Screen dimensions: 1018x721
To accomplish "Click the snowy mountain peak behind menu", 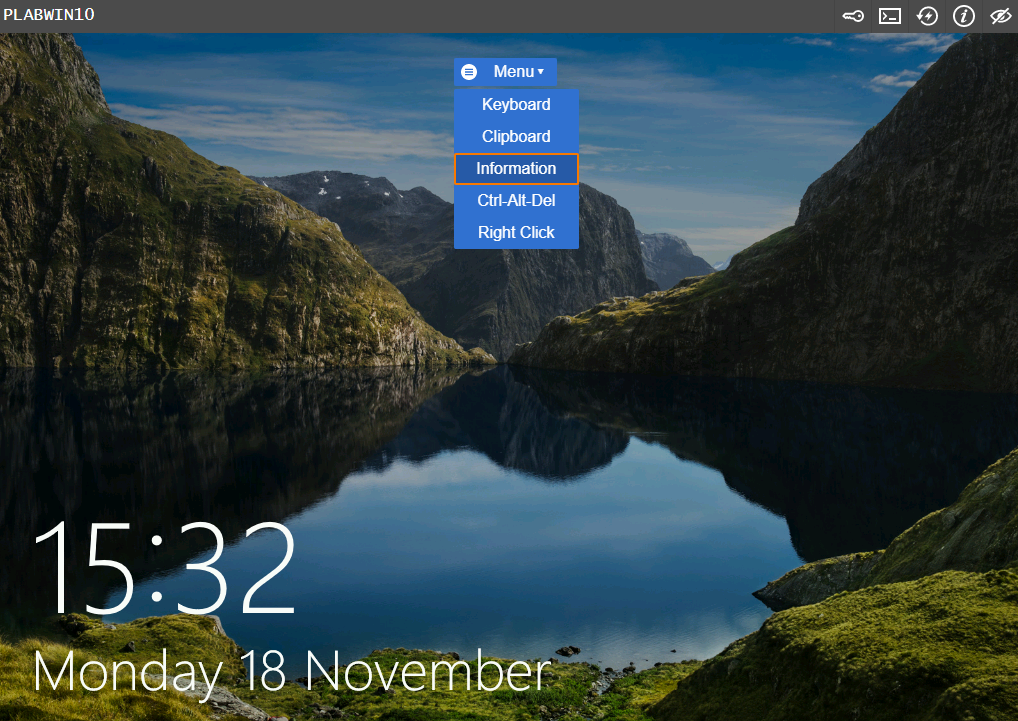I will [x=344, y=188].
